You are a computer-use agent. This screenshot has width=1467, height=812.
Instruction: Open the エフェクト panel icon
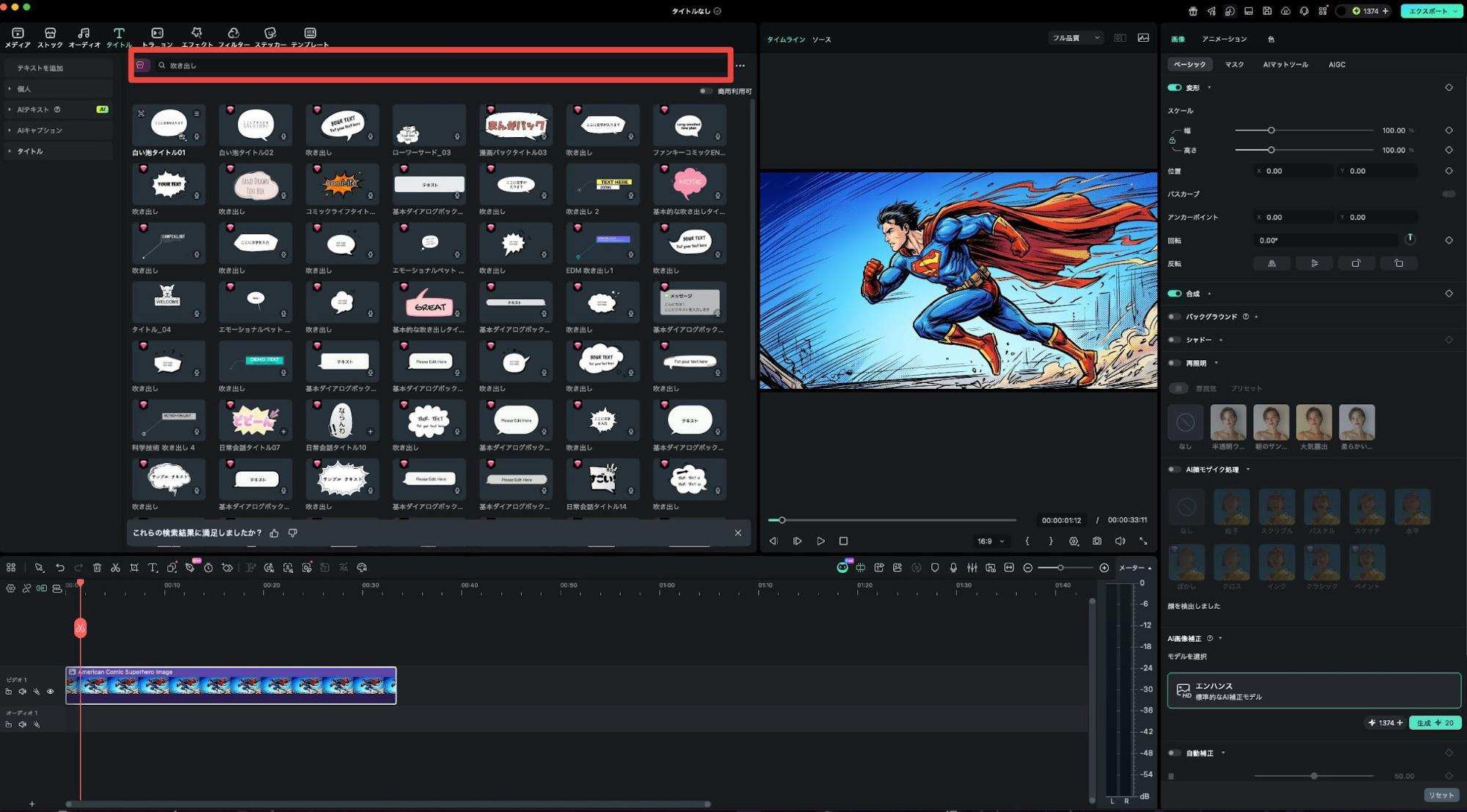(196, 37)
